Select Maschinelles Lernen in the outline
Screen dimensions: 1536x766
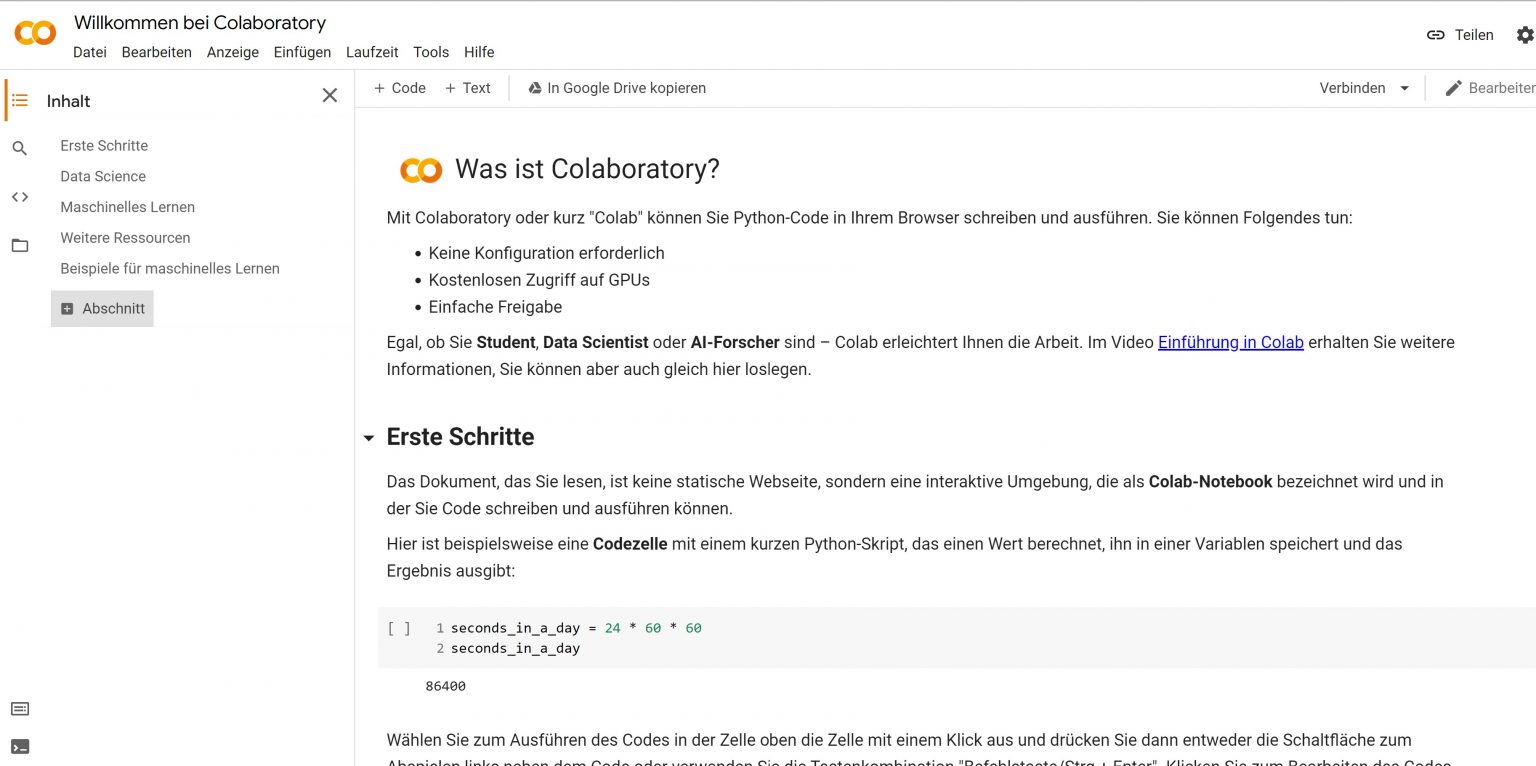[127, 207]
